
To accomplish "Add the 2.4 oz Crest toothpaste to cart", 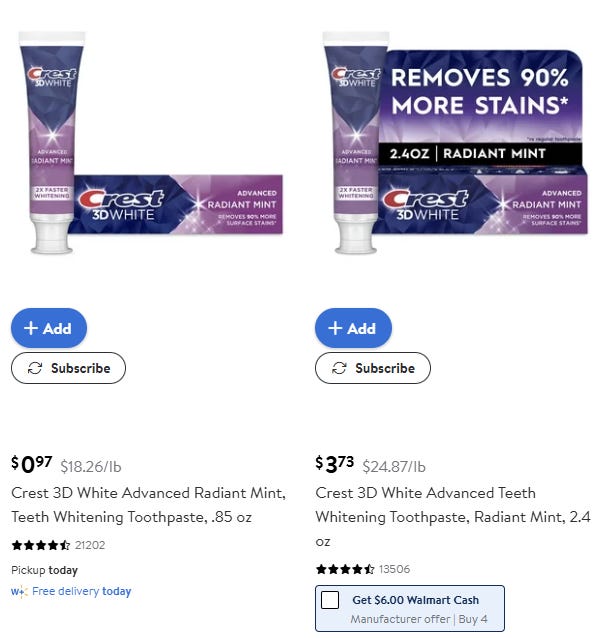I will pos(353,328).
